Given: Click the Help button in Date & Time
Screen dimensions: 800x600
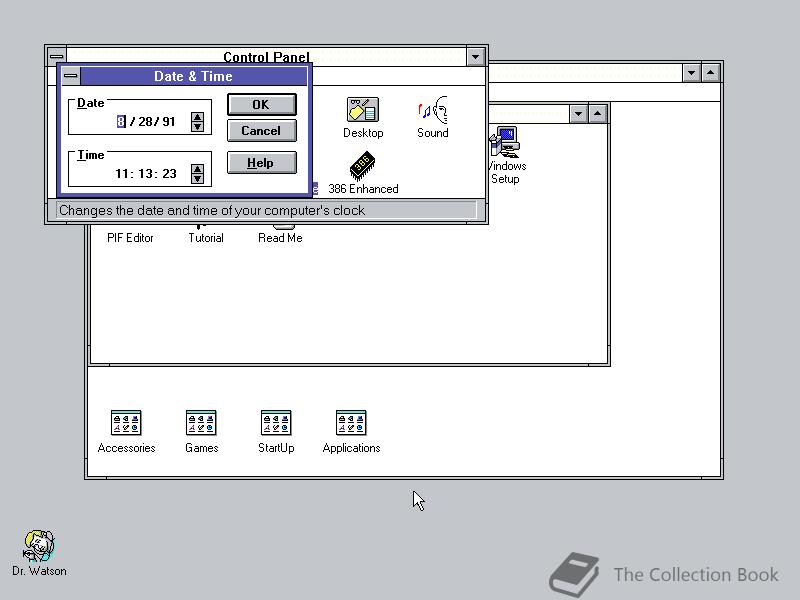Looking at the screenshot, I should pyautogui.click(x=261, y=163).
